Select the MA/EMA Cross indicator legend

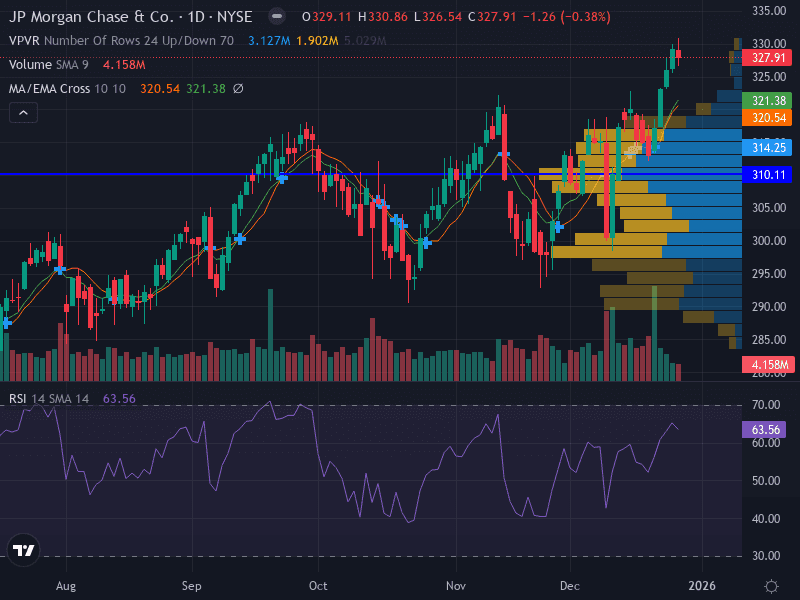pyautogui.click(x=67, y=89)
